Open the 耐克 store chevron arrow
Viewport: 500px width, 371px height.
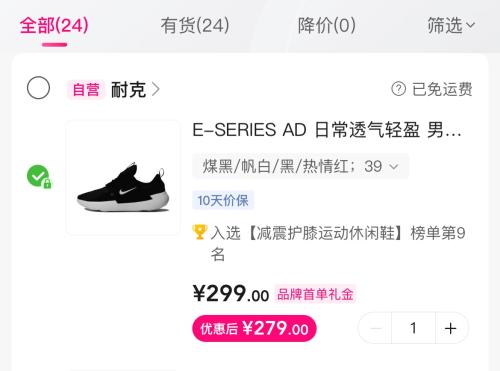pos(156,90)
